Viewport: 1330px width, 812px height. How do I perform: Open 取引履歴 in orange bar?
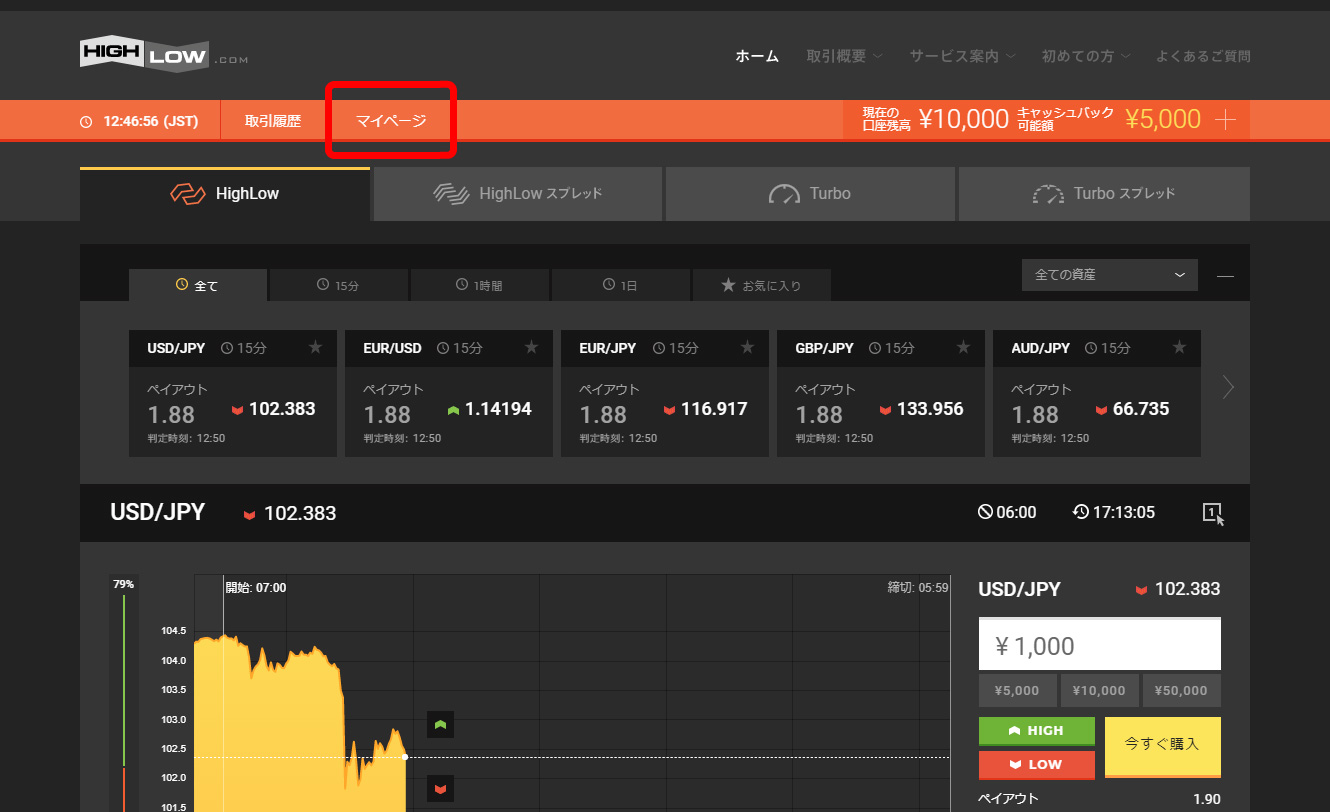pos(273,121)
